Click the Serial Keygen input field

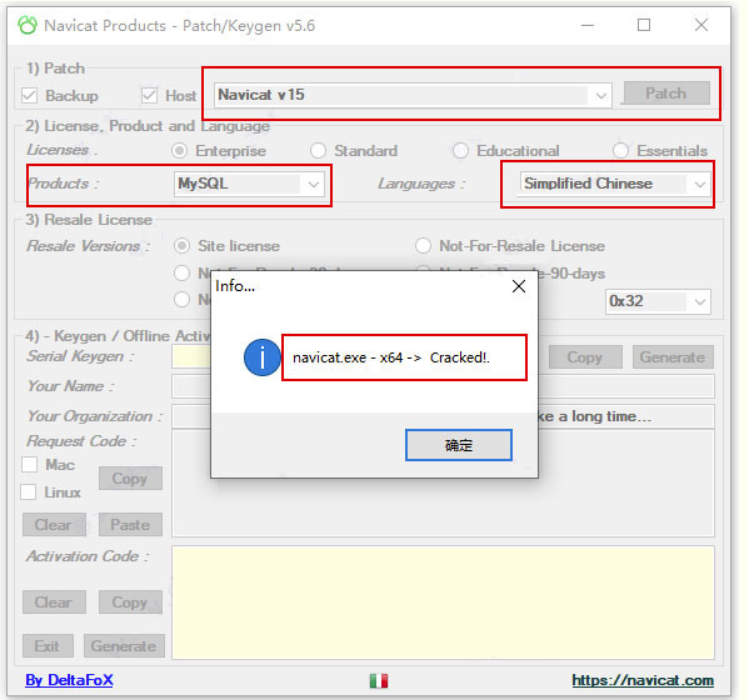pyautogui.click(x=191, y=357)
